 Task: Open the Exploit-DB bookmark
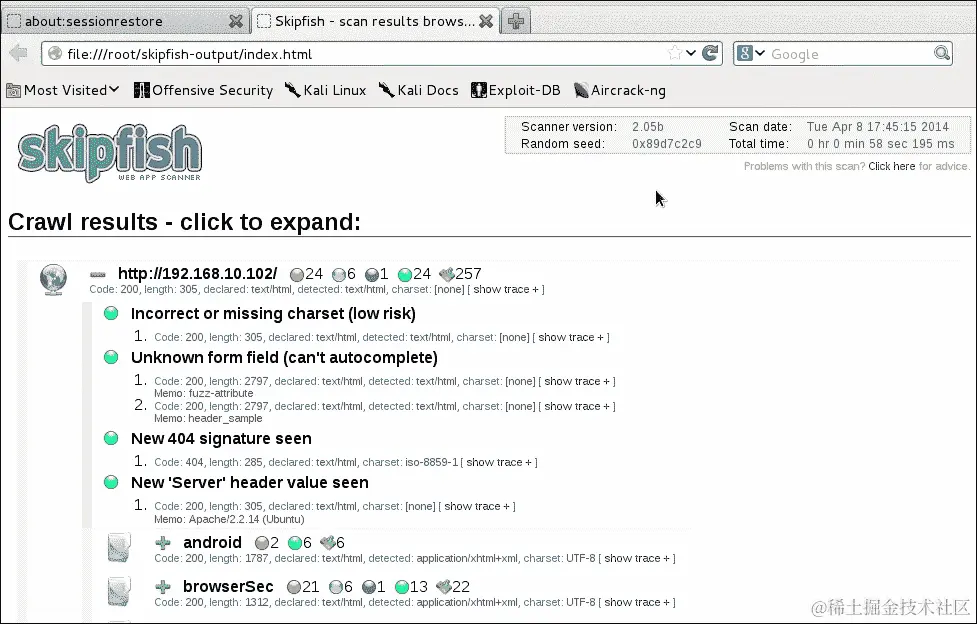(x=516, y=90)
